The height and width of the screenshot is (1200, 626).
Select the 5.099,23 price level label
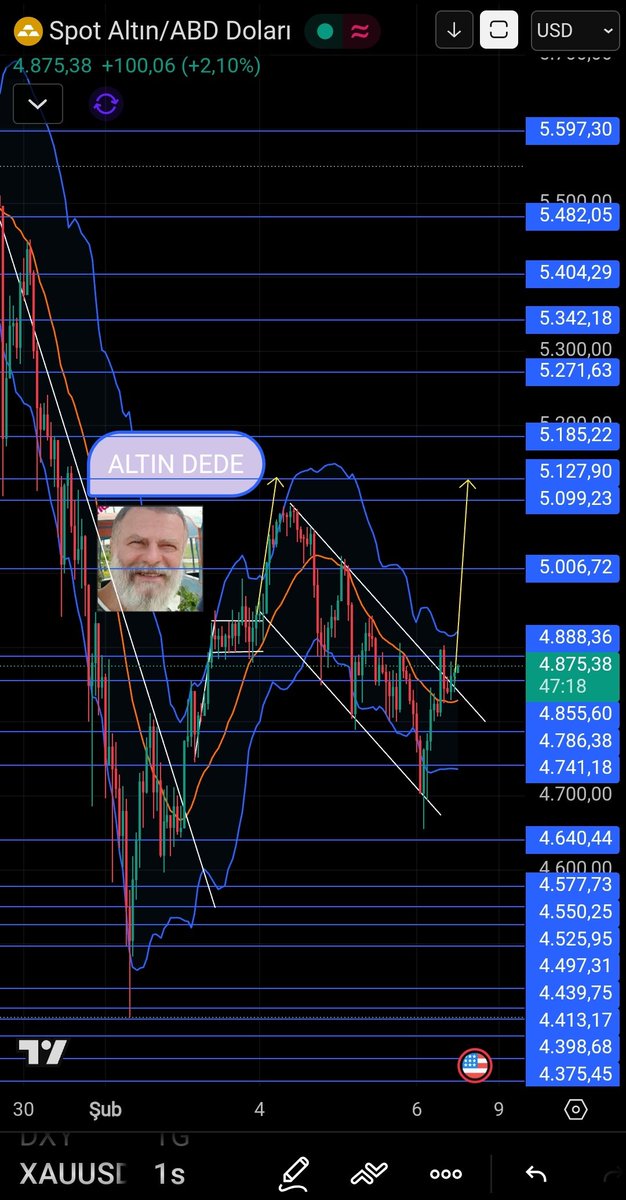click(x=575, y=498)
